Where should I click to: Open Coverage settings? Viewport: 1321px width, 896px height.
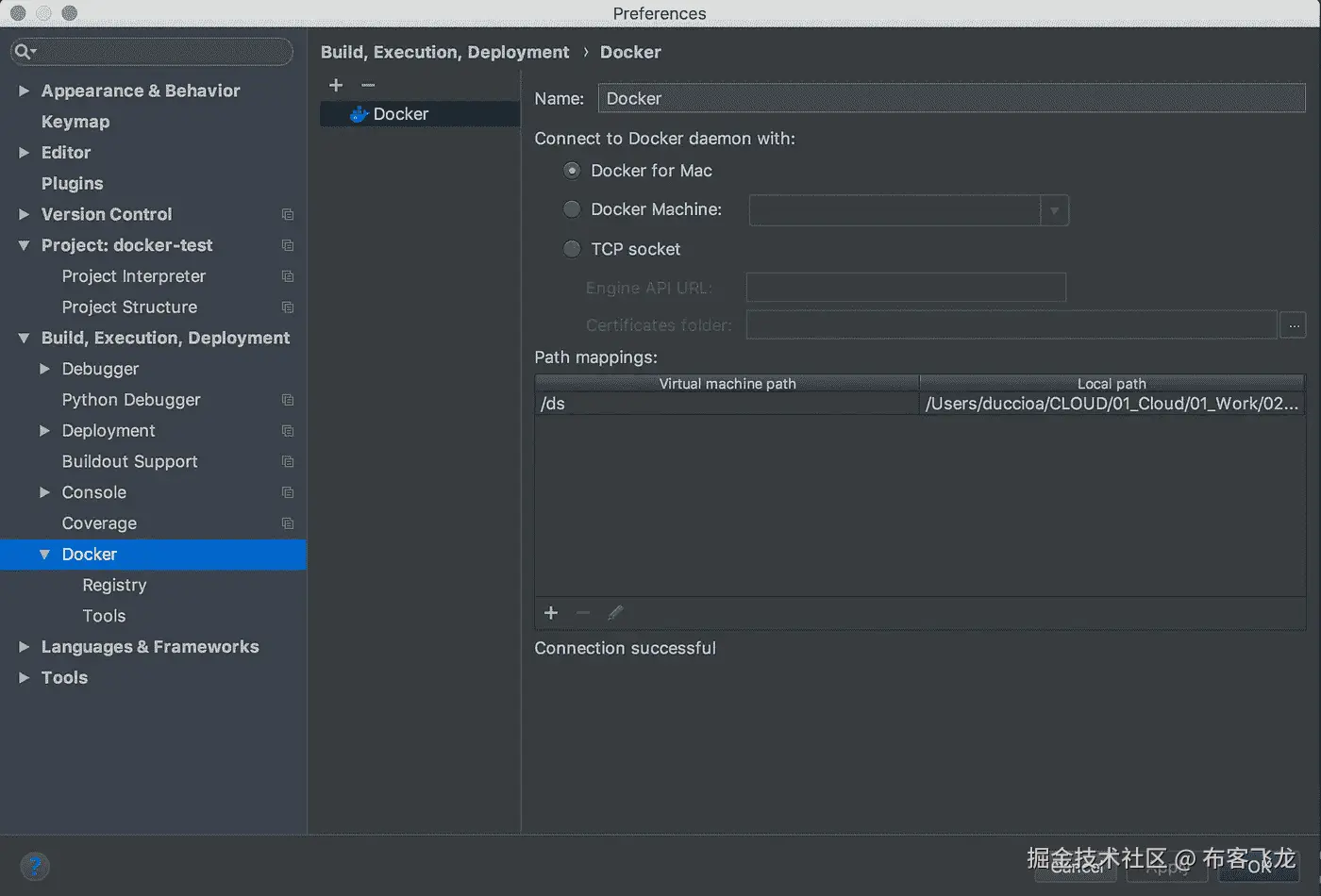pos(99,523)
